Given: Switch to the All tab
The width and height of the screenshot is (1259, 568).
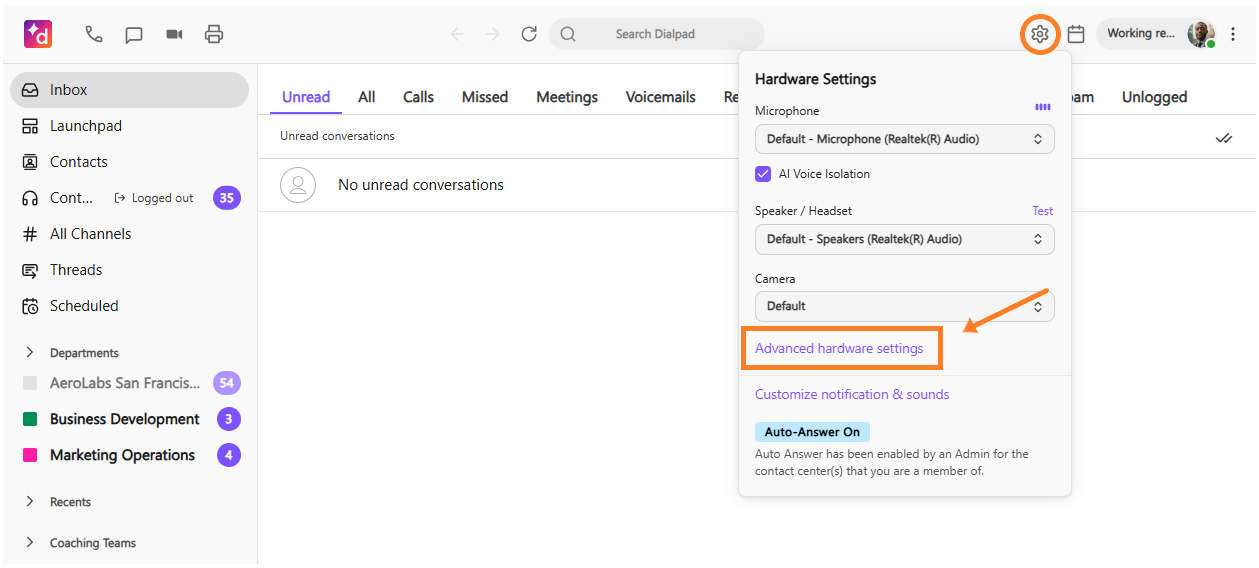Looking at the screenshot, I should point(367,97).
